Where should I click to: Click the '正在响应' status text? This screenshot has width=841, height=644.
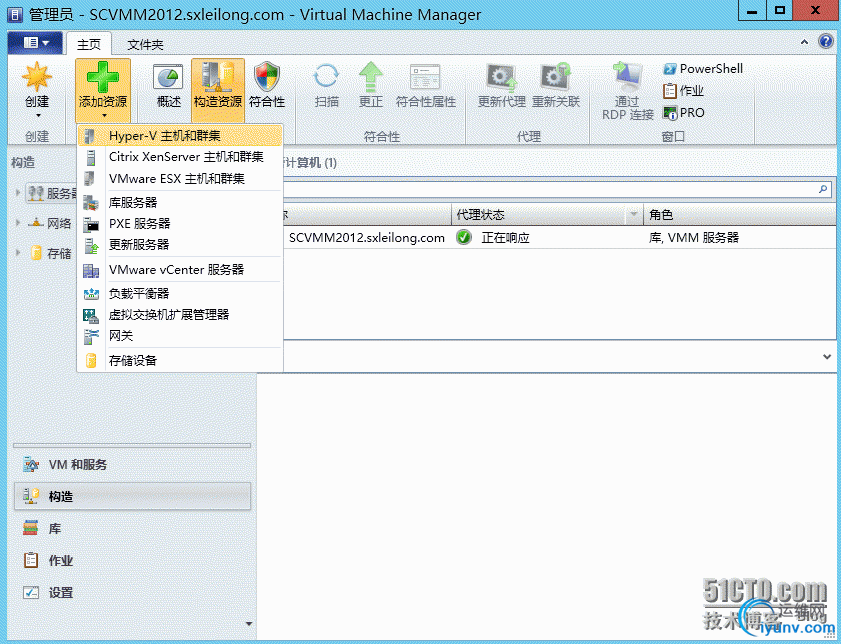click(505, 238)
